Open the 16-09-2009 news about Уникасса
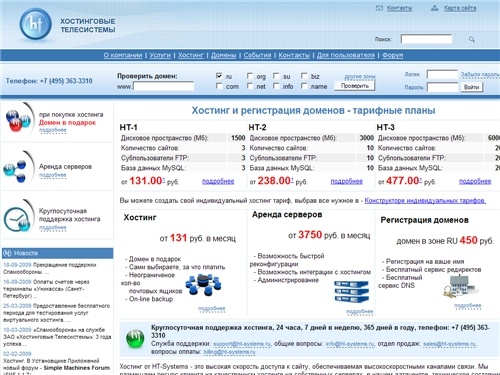 pyautogui.click(x=47, y=289)
